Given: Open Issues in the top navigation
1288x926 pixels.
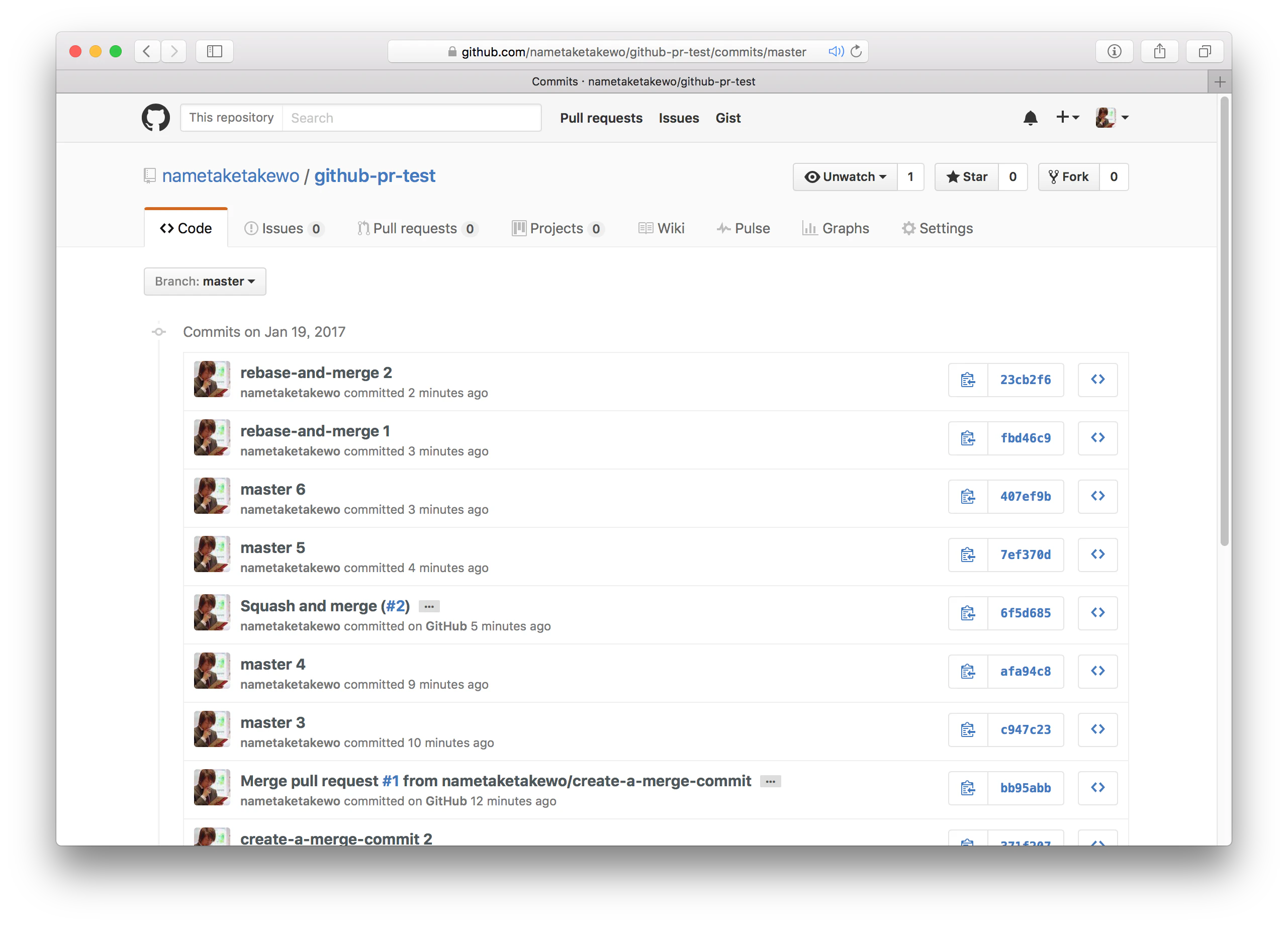Looking at the screenshot, I should (679, 118).
